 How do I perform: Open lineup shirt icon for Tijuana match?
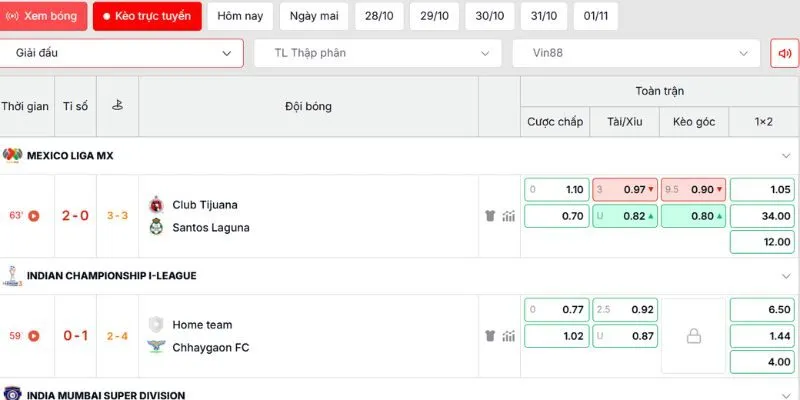[490, 216]
